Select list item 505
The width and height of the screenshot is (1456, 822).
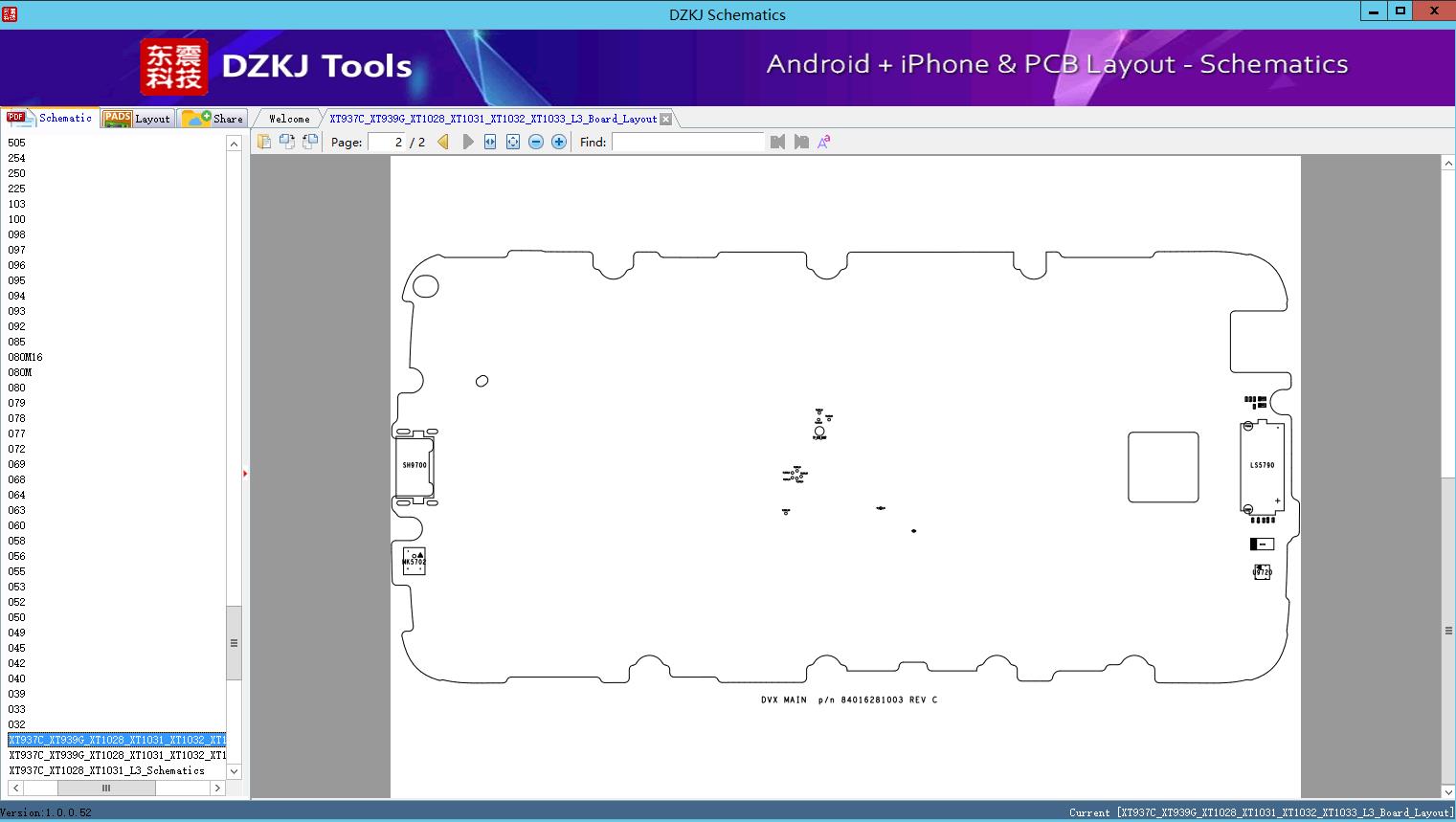click(x=17, y=143)
